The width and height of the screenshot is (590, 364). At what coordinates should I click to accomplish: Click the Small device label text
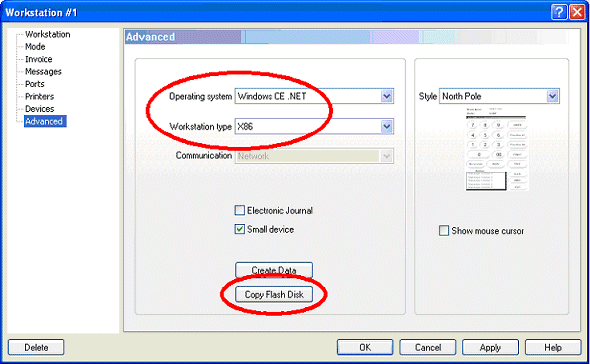(x=271, y=229)
